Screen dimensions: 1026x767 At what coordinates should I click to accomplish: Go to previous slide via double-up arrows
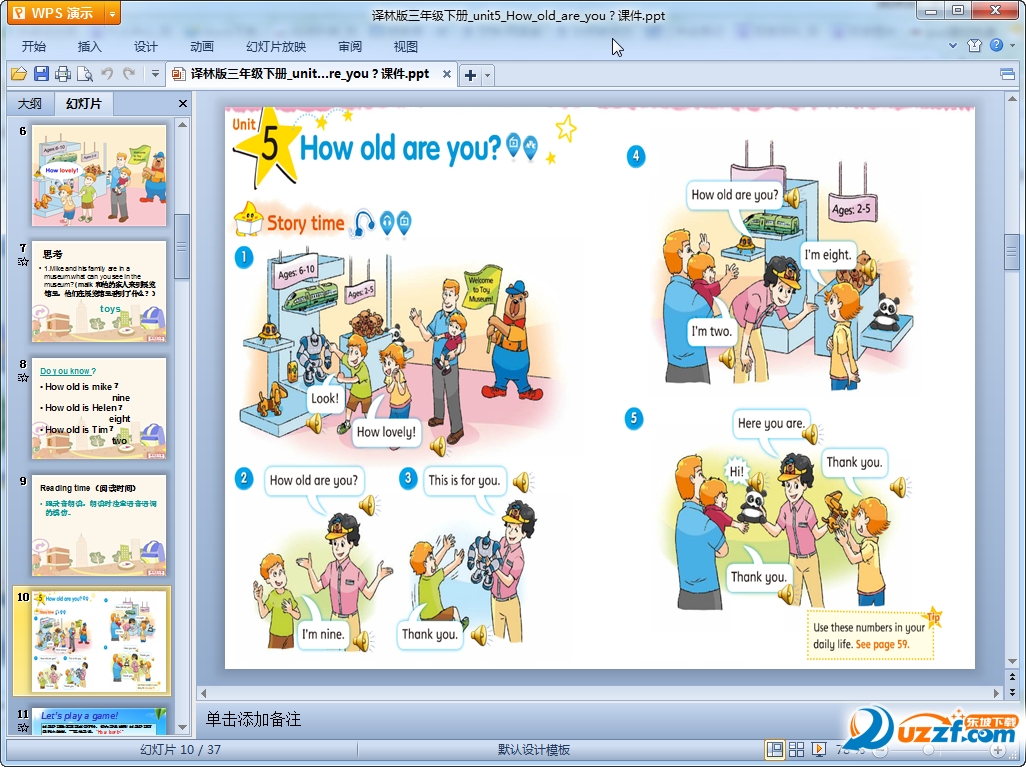[x=1012, y=677]
